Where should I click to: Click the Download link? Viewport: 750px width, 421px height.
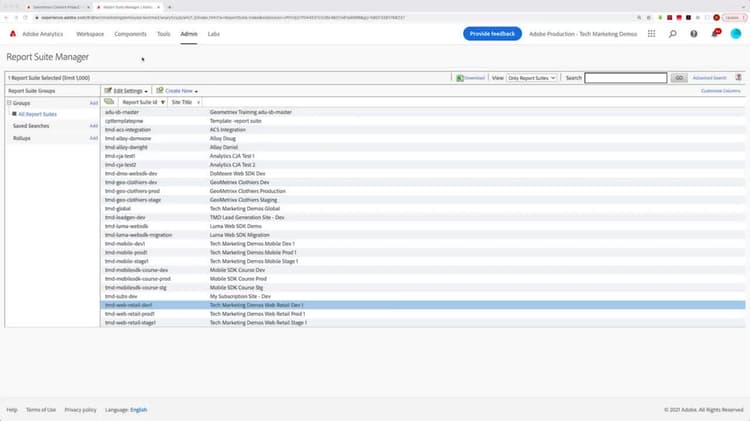474,78
